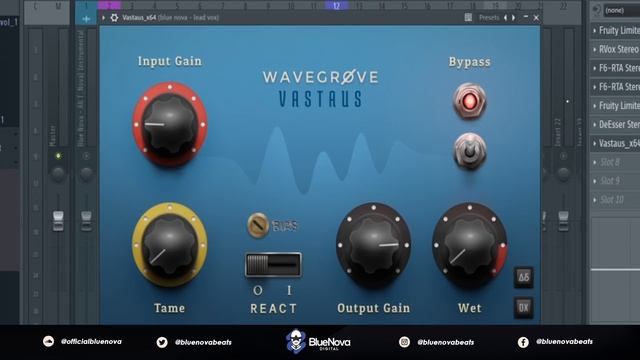Select the previous preset arrow
The height and width of the screenshot is (360, 640).
505,18
